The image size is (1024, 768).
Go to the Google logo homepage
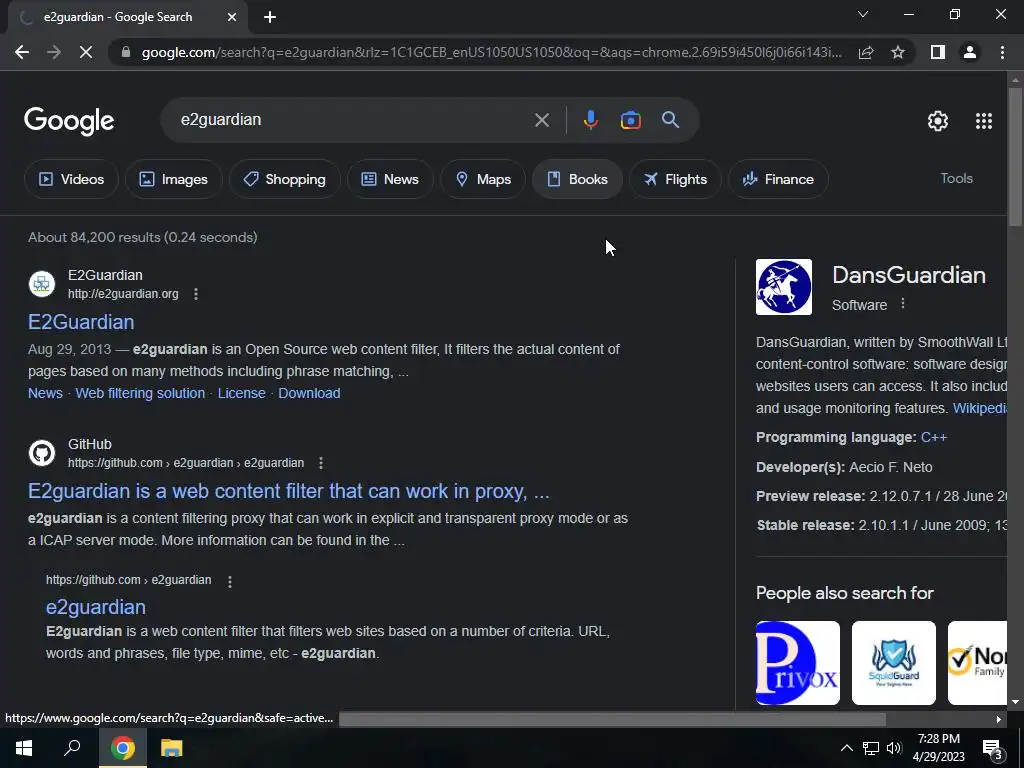69,121
